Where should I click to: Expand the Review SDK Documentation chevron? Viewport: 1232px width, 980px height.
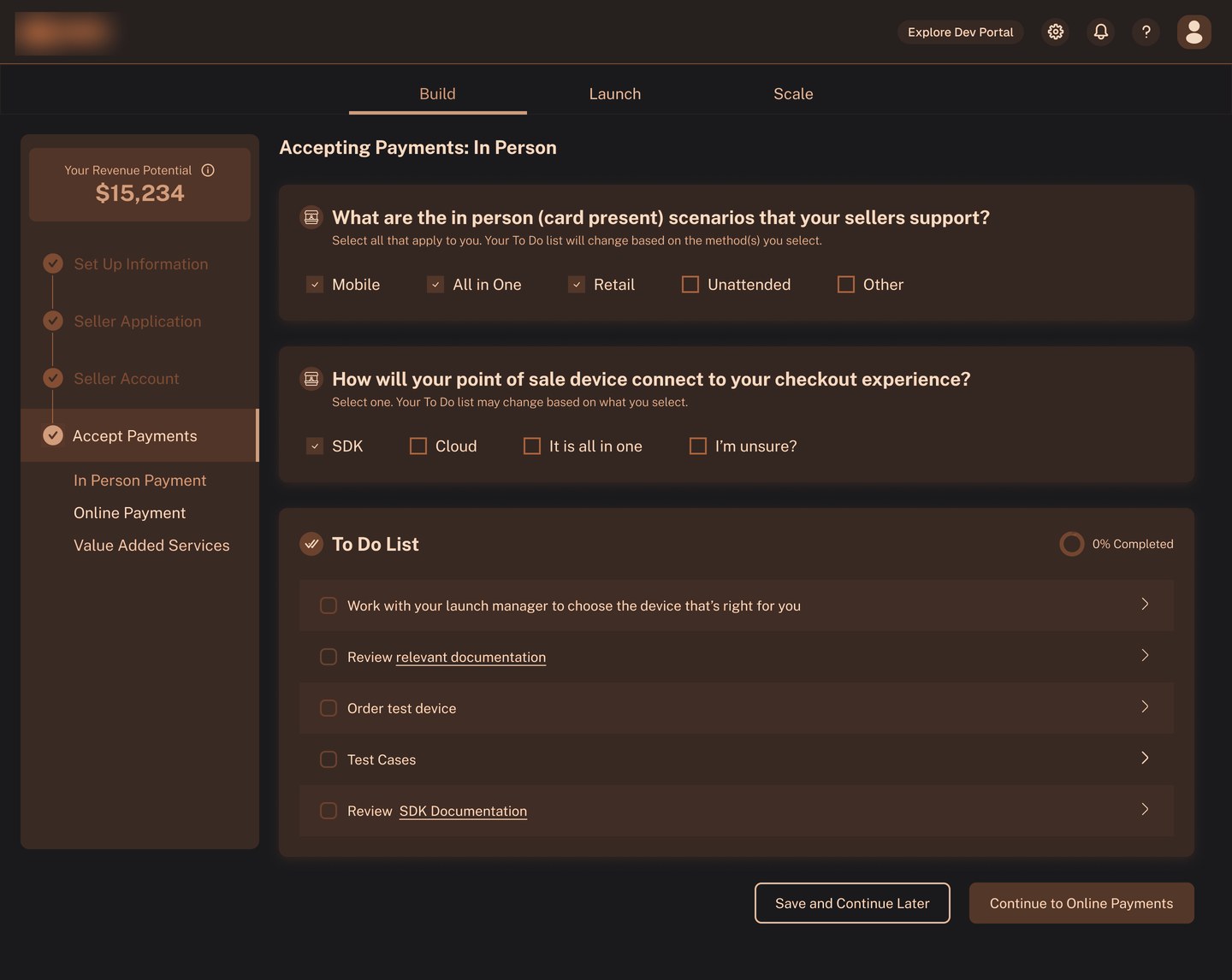pos(1145,809)
